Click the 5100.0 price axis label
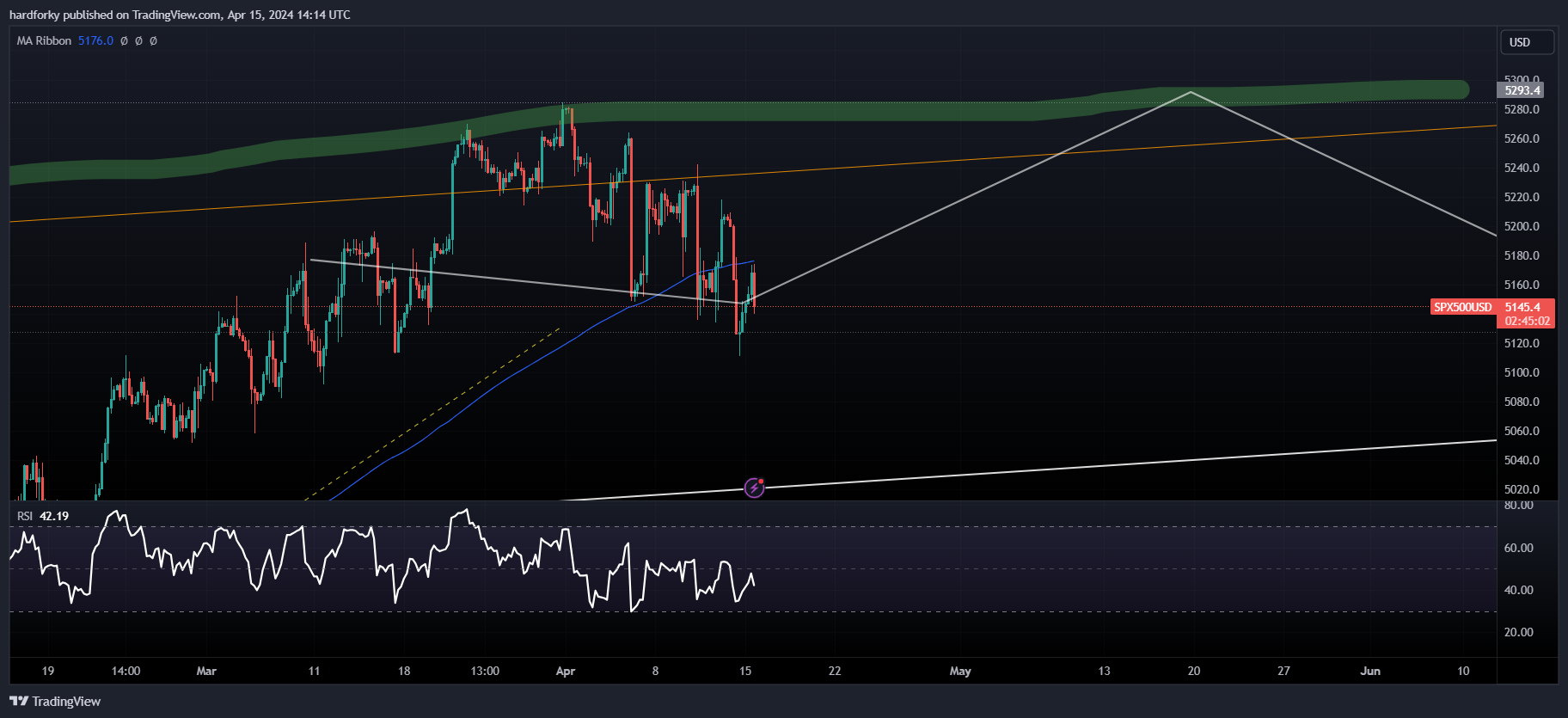This screenshot has height=718, width=1568. (1522, 372)
